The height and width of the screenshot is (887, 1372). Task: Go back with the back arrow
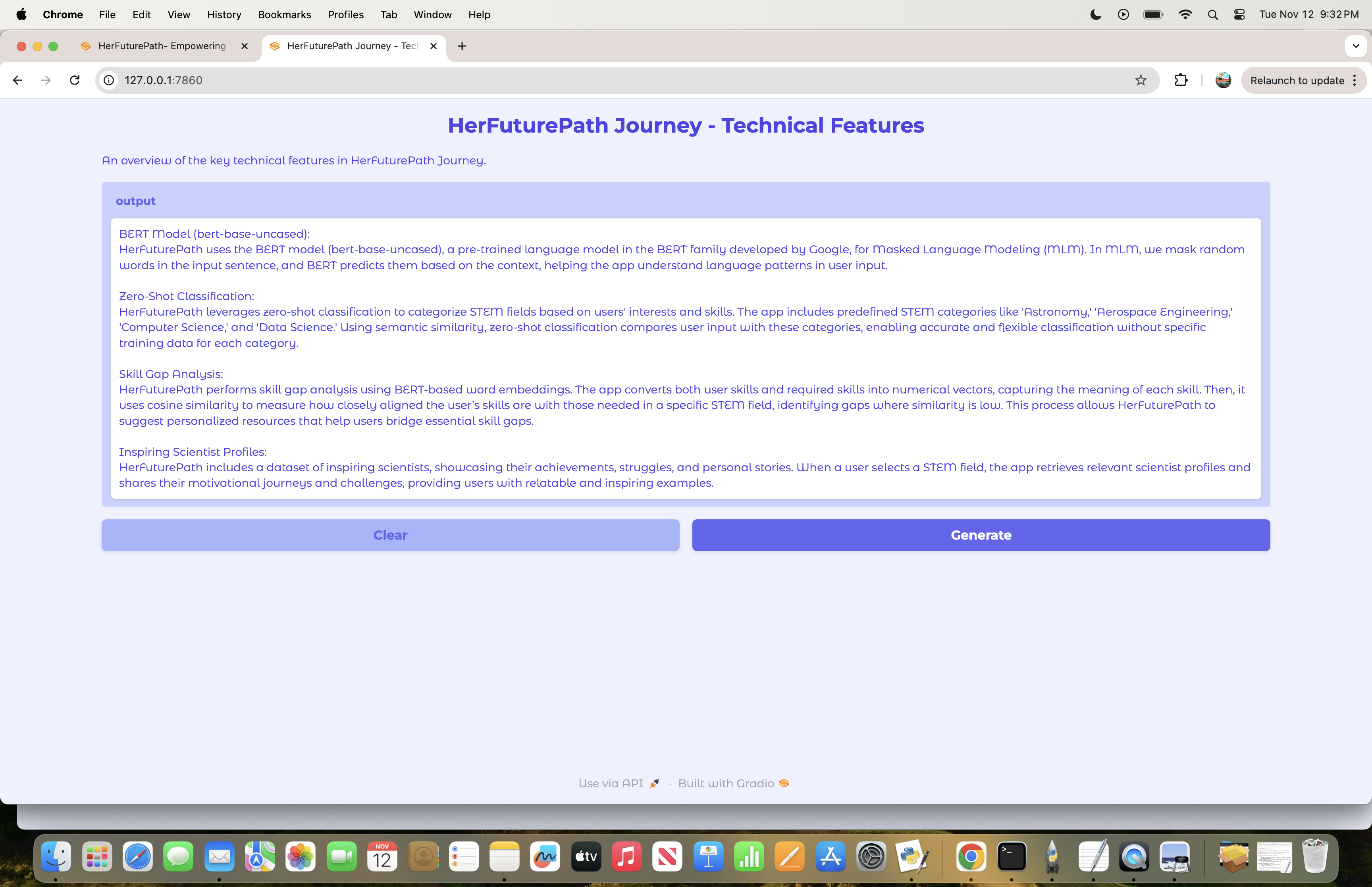17,80
